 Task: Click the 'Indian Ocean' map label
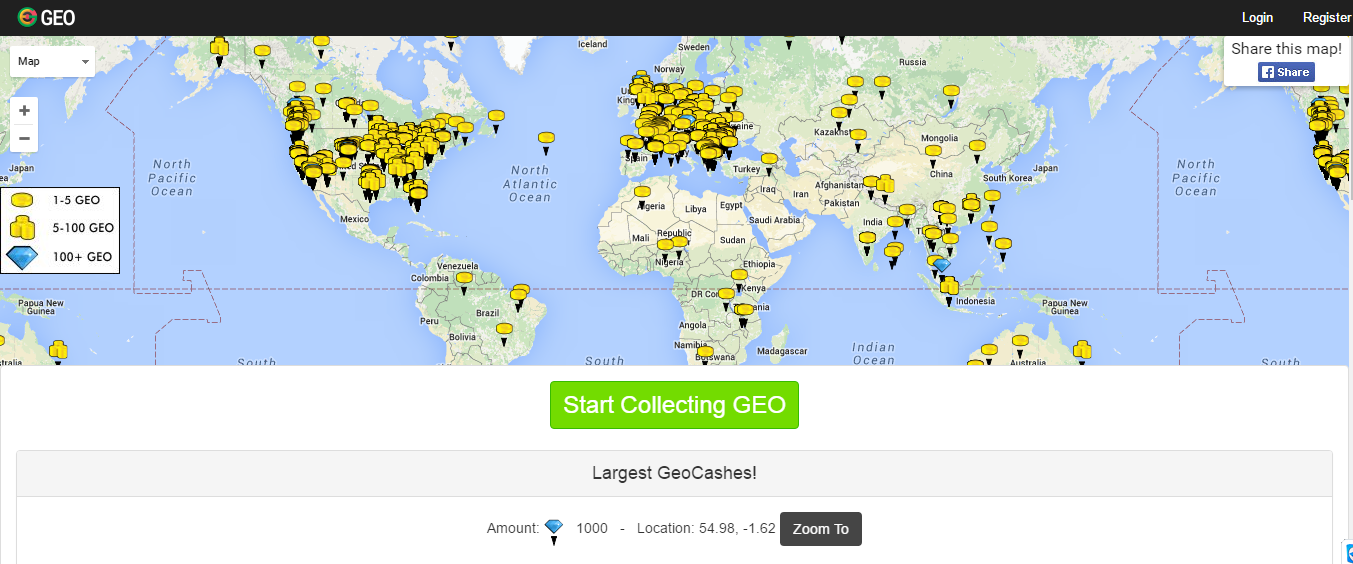click(874, 354)
